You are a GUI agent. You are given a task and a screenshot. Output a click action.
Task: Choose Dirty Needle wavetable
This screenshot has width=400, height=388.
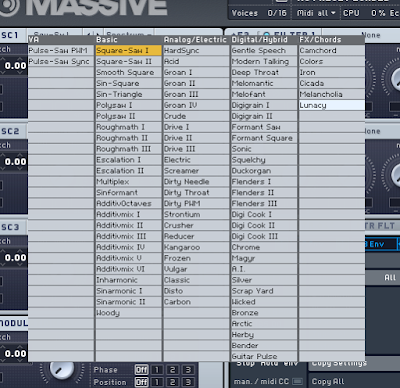coord(196,182)
